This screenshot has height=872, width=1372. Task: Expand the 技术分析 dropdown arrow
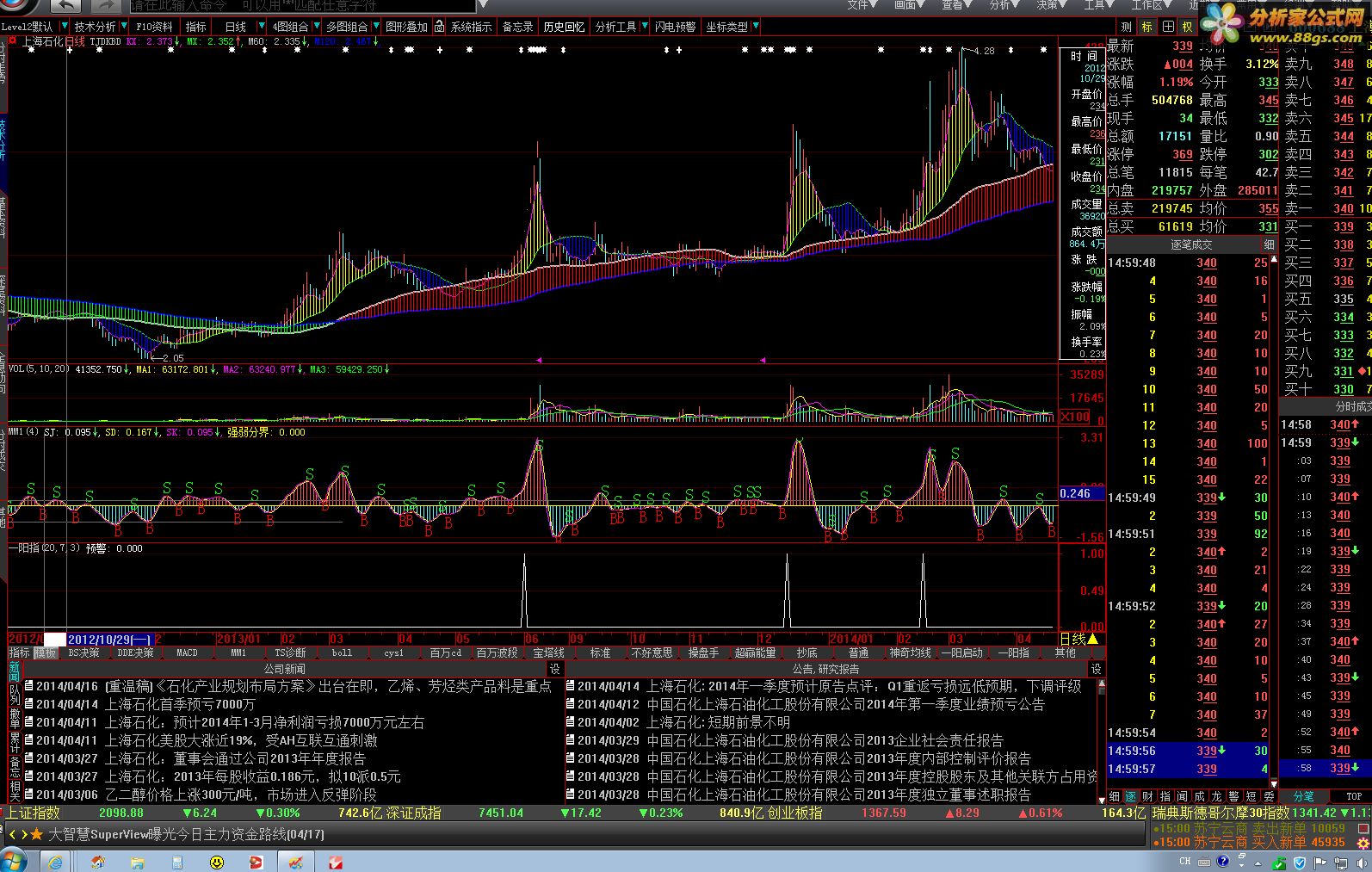pos(124,27)
